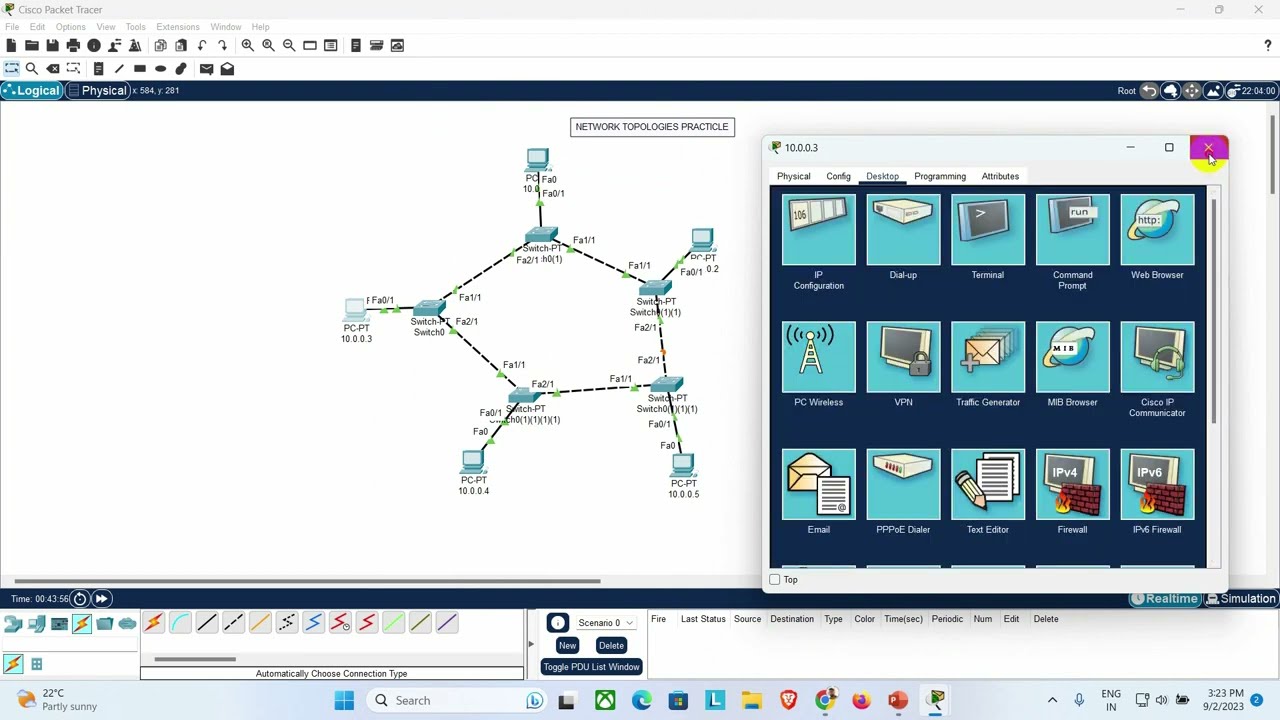This screenshot has height=720, width=1280.
Task: Click the connection types horizontal scrollbar
Action: pos(195,659)
